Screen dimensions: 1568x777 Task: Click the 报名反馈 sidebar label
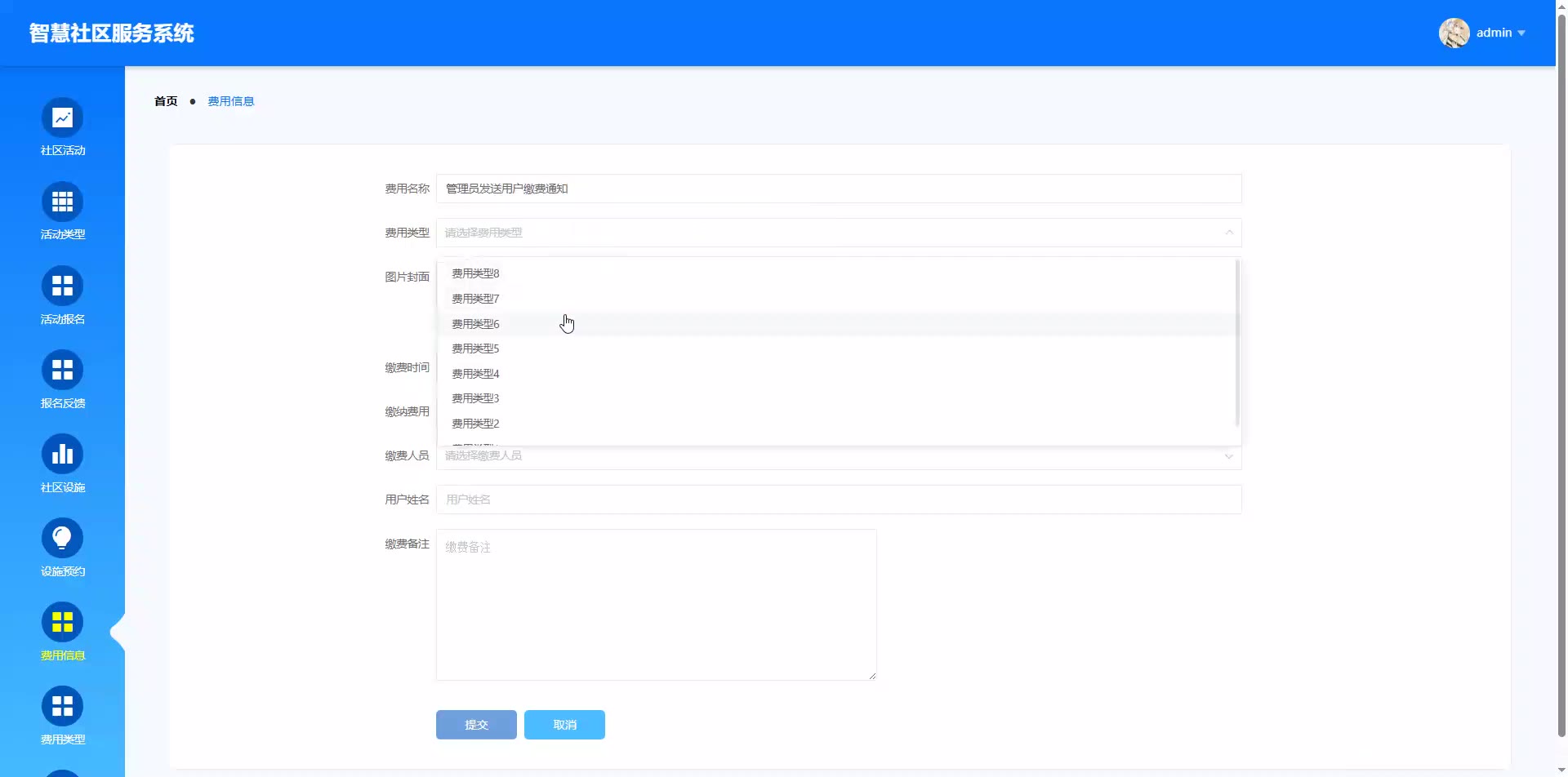coord(63,403)
